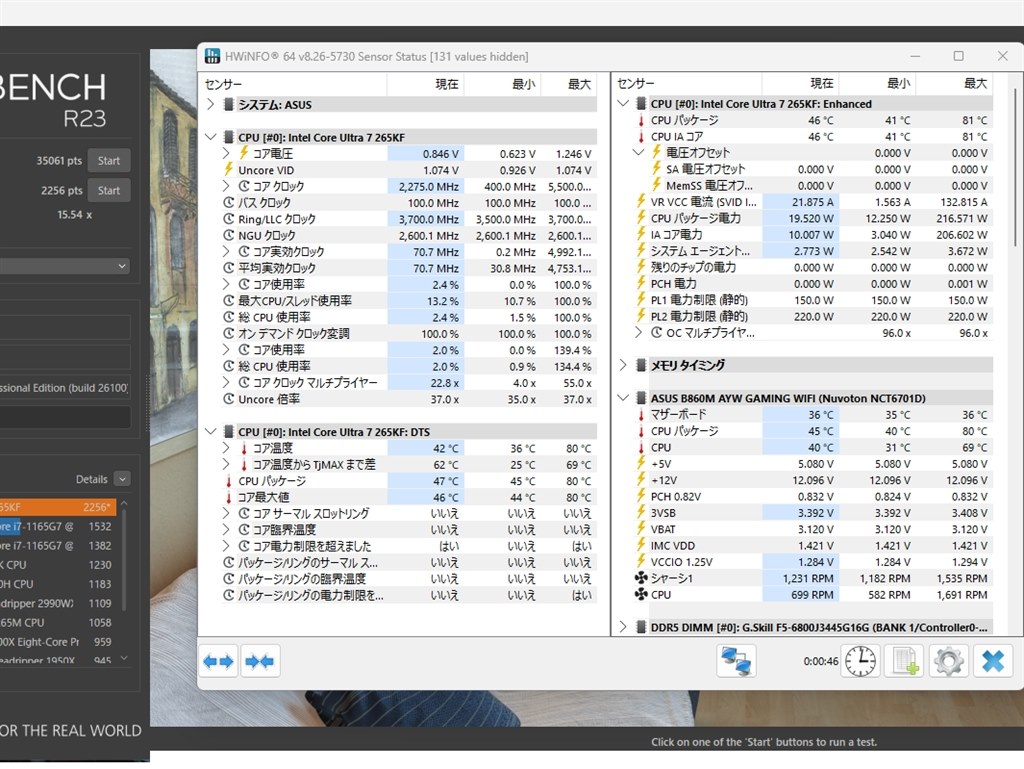This screenshot has width=1024, height=769.
Task: Close the sensor window with the blue X icon
Action: coord(991,660)
